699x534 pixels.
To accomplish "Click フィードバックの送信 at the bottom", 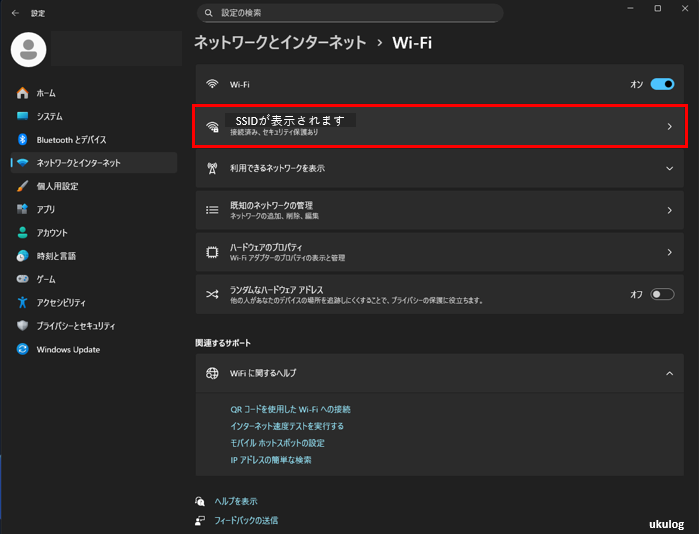I will pyautogui.click(x=246, y=520).
